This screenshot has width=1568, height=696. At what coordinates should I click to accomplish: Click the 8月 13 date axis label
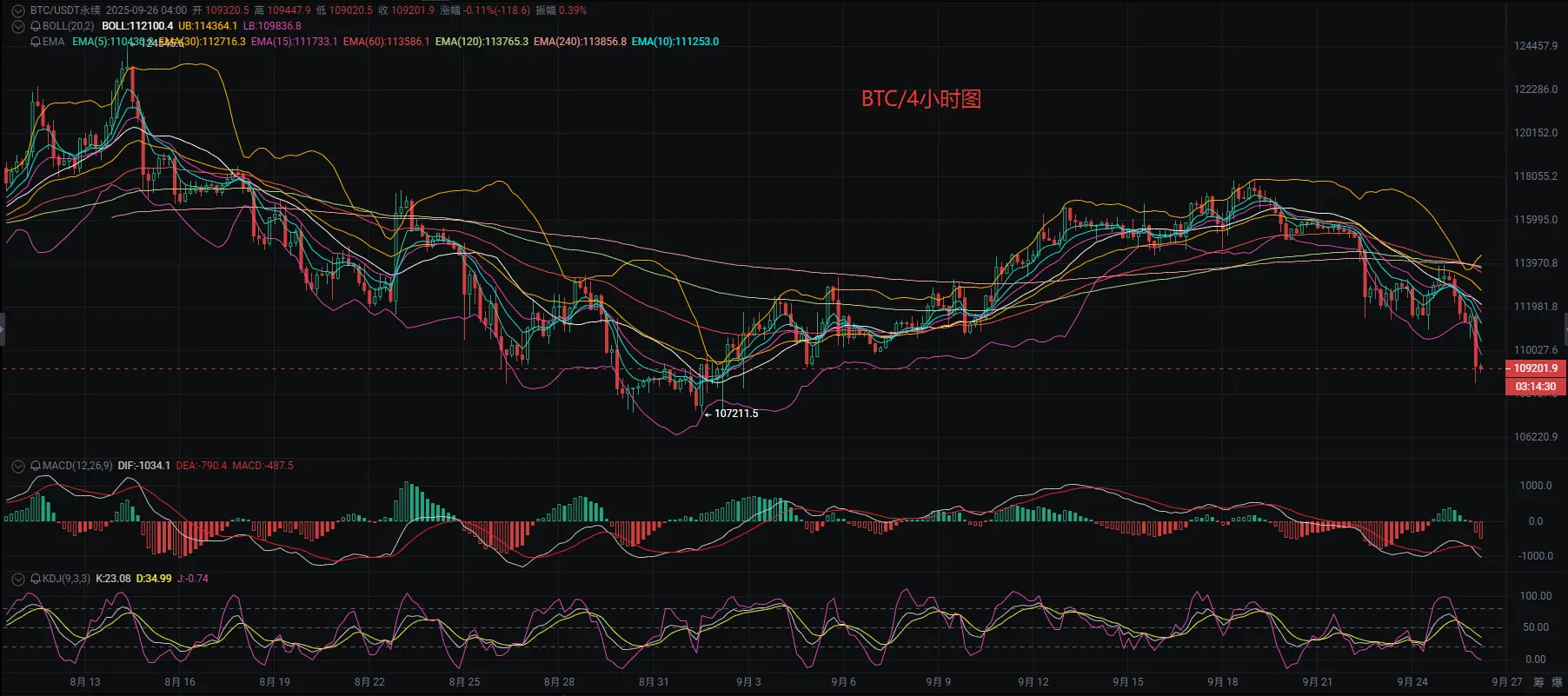click(85, 682)
